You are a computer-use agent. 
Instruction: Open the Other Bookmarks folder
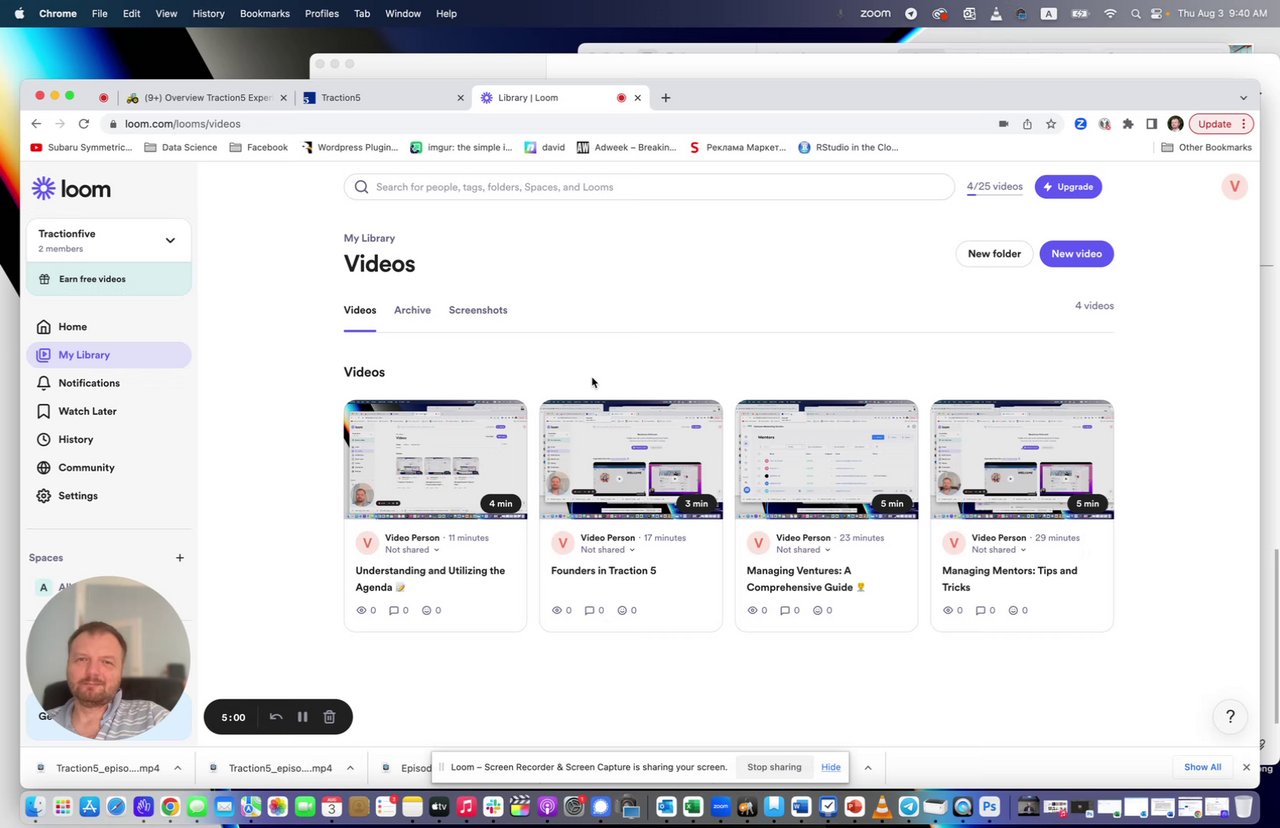tap(1206, 148)
